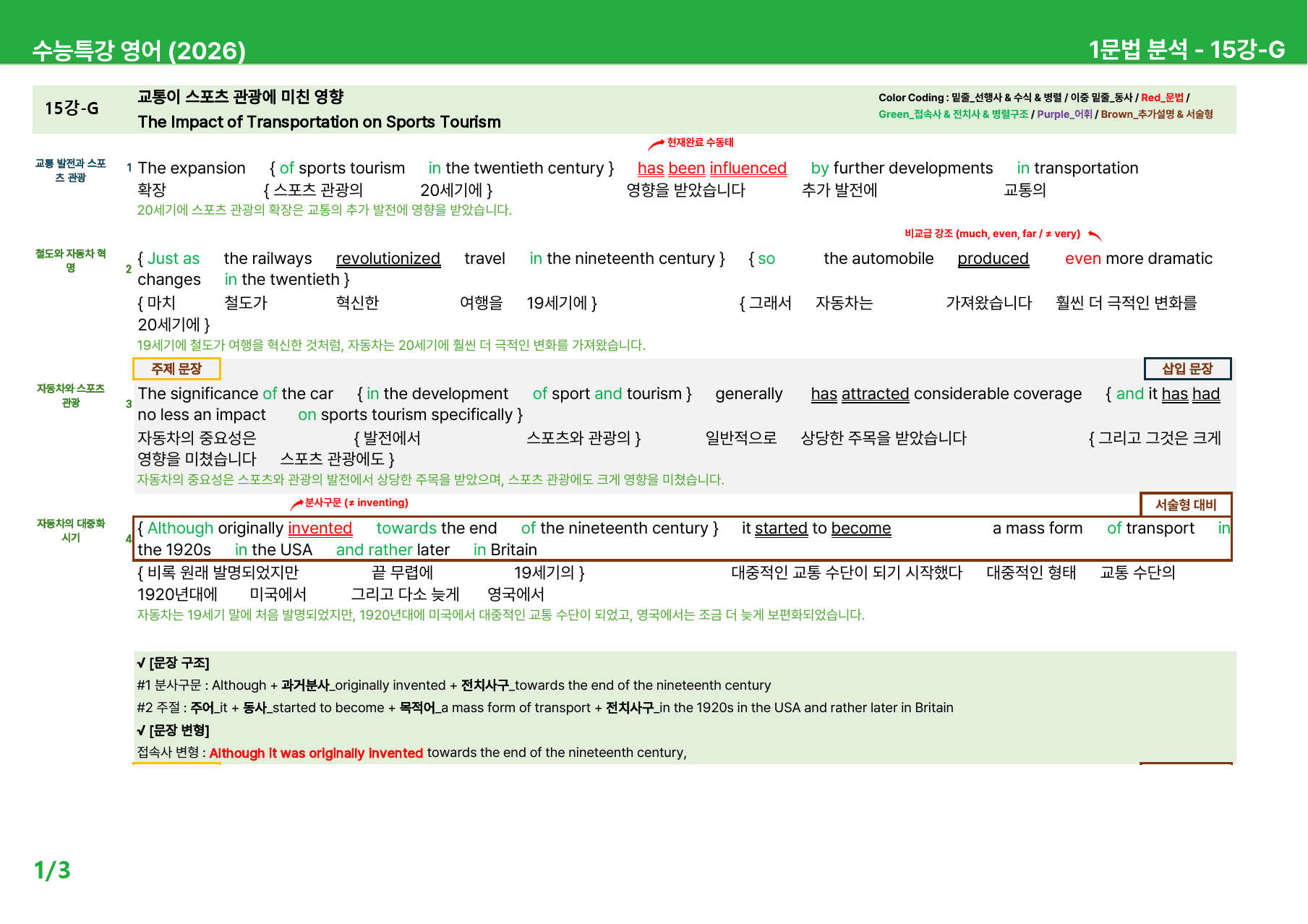
Task: Click the red '현재완료 수동태' annotation
Action: (700, 142)
